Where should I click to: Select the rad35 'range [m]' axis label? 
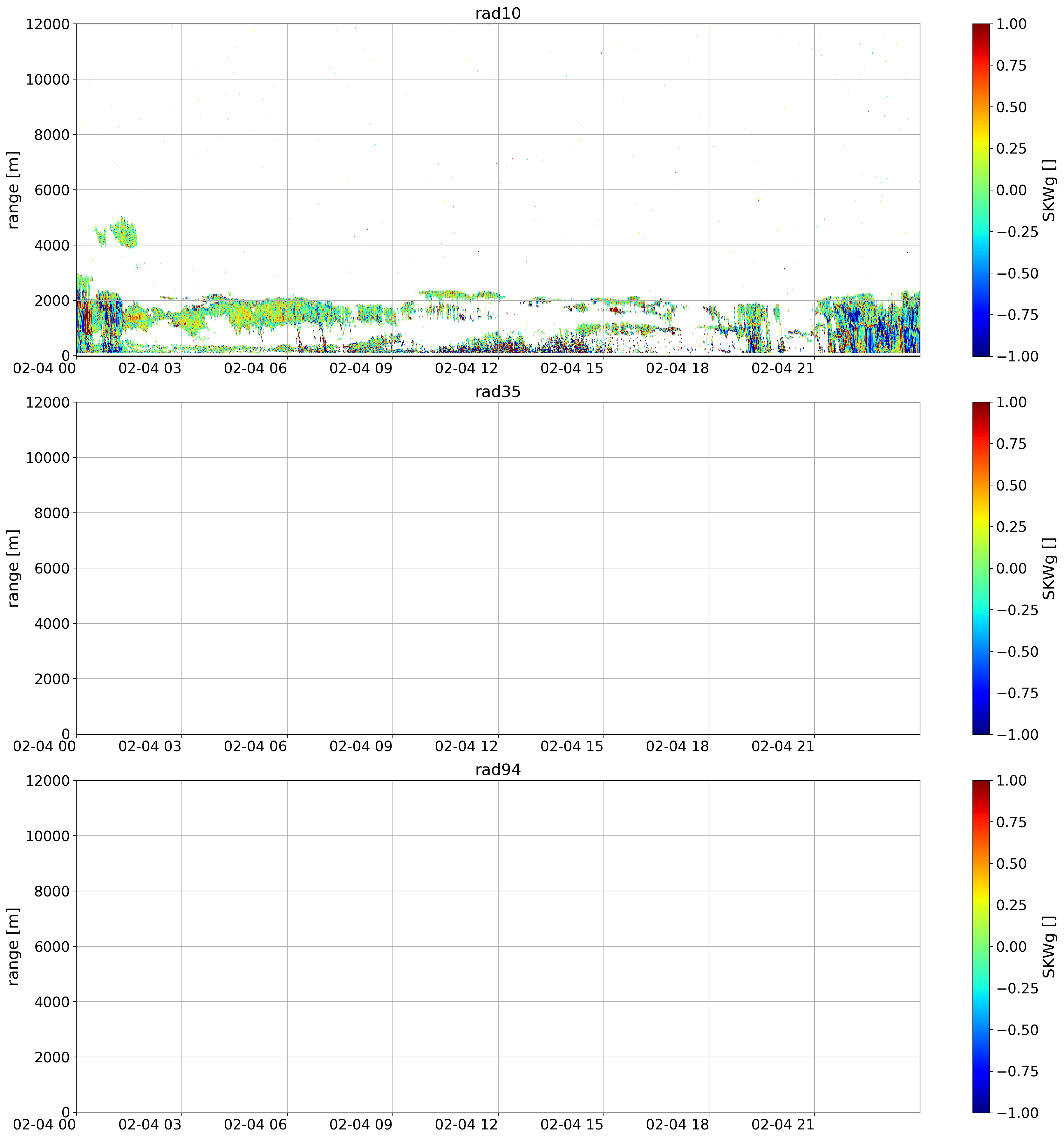(x=13, y=568)
